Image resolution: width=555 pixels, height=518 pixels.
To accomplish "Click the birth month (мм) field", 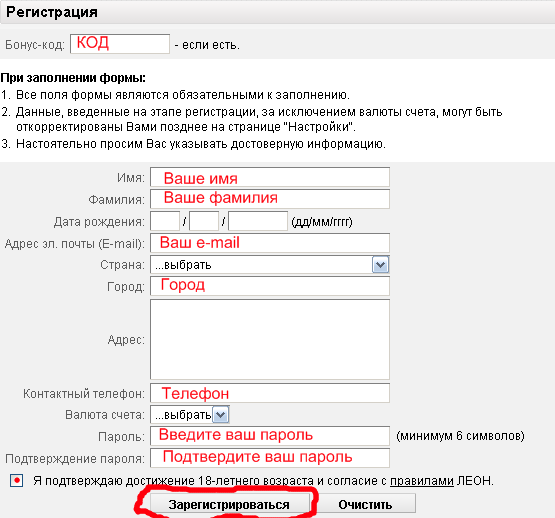I will (x=204, y=221).
